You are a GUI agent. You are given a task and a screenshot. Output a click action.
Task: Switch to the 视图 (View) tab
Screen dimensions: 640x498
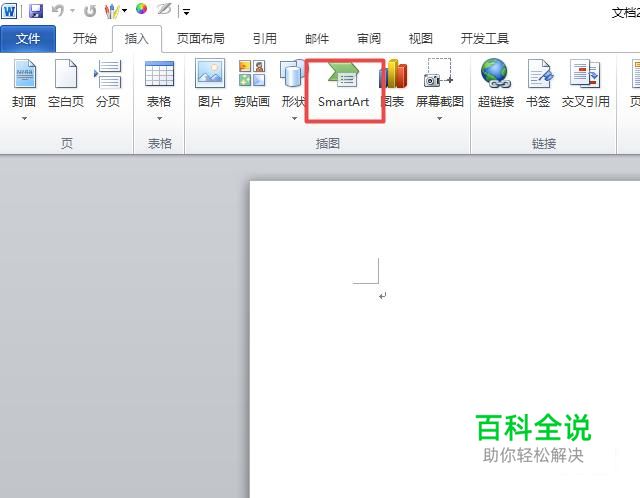coord(420,39)
